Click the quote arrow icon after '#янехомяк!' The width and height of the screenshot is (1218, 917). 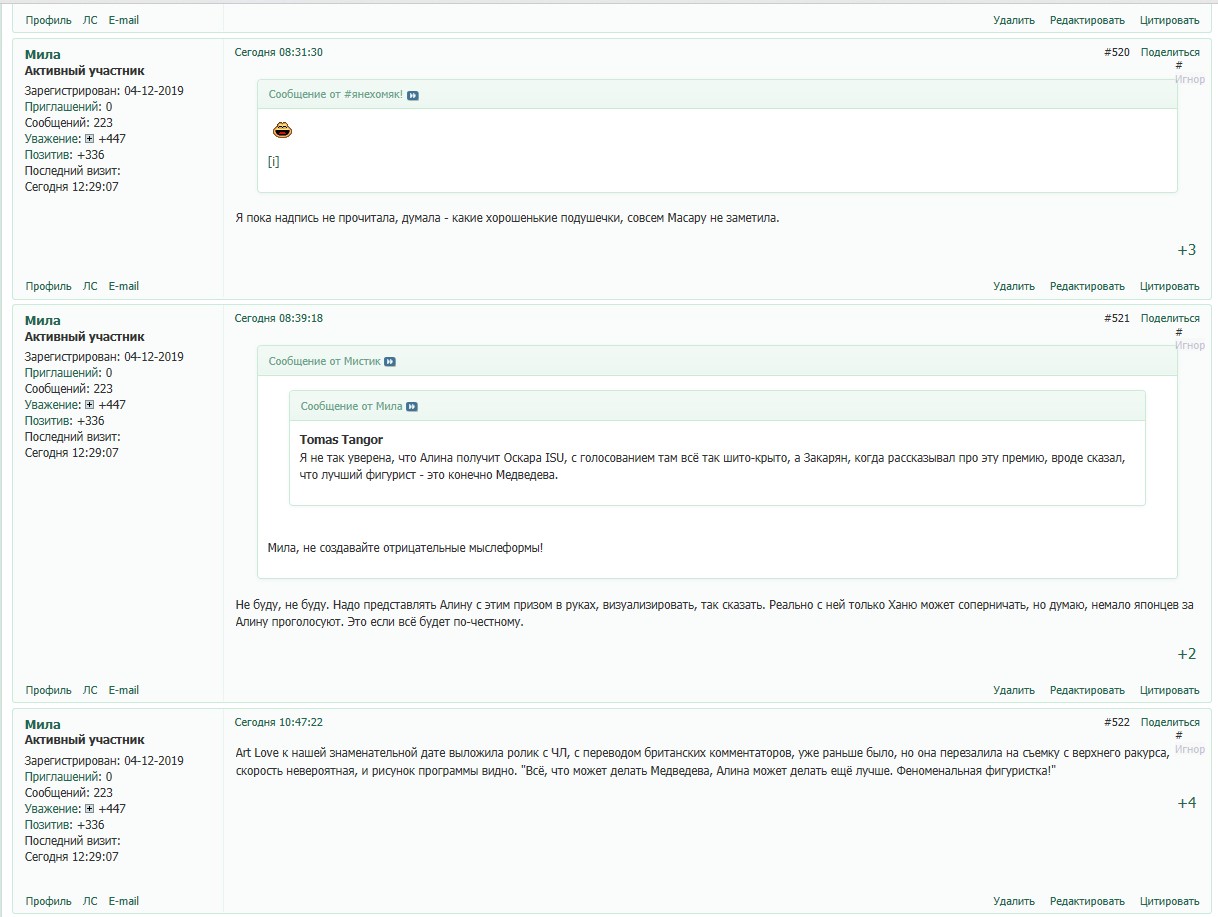coord(413,95)
